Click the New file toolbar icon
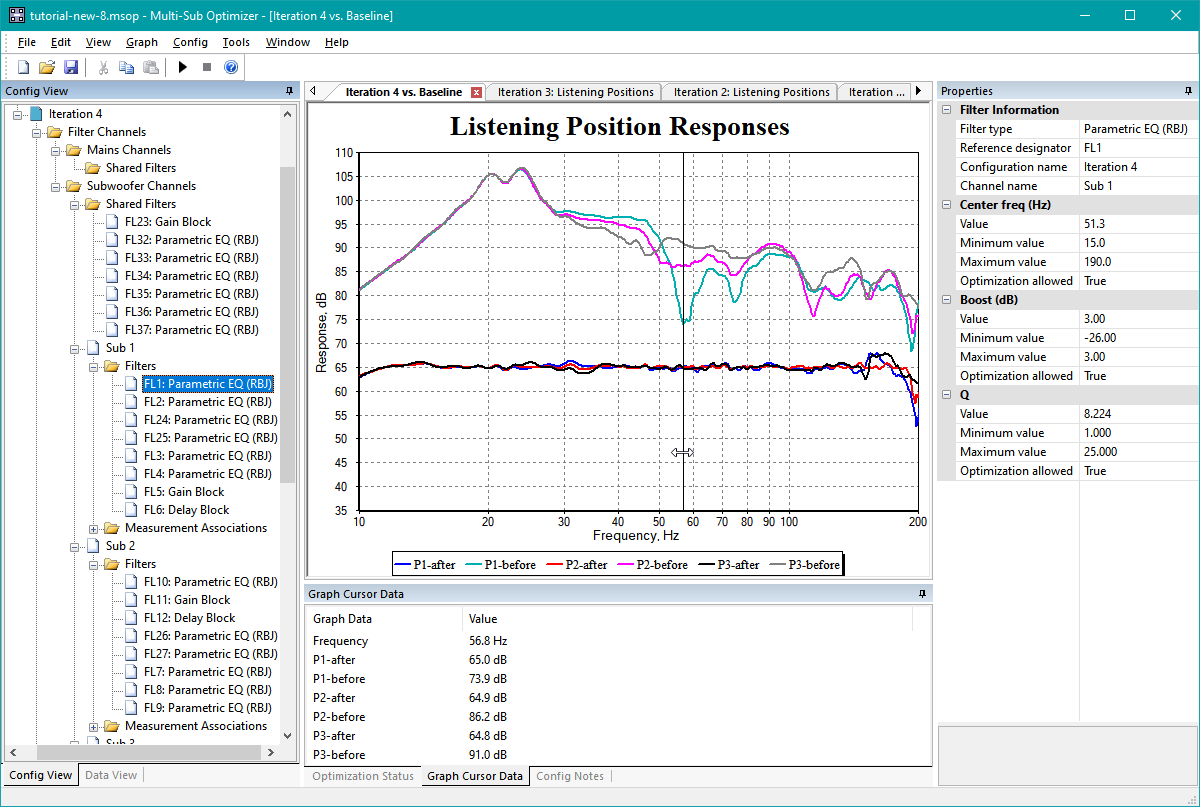This screenshot has height=807, width=1200. pyautogui.click(x=23, y=67)
